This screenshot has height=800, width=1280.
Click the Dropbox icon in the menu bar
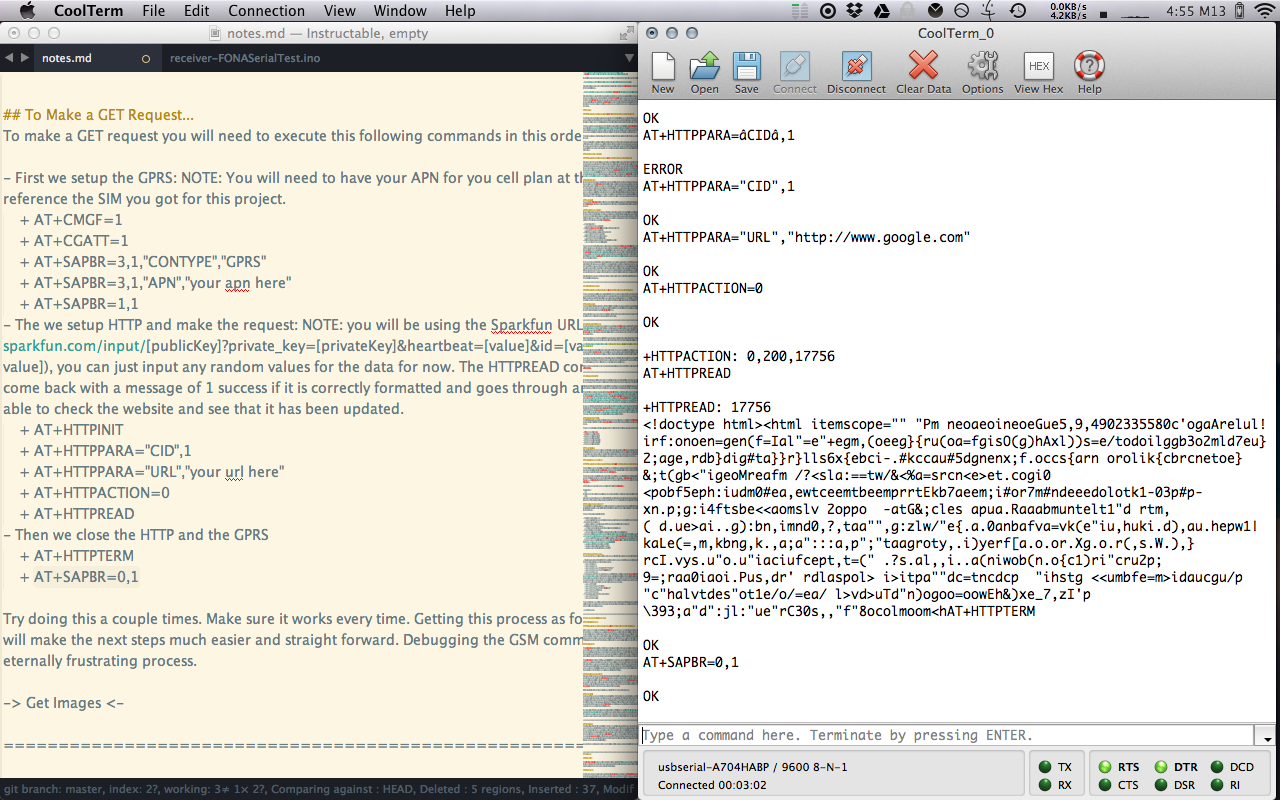[x=852, y=11]
